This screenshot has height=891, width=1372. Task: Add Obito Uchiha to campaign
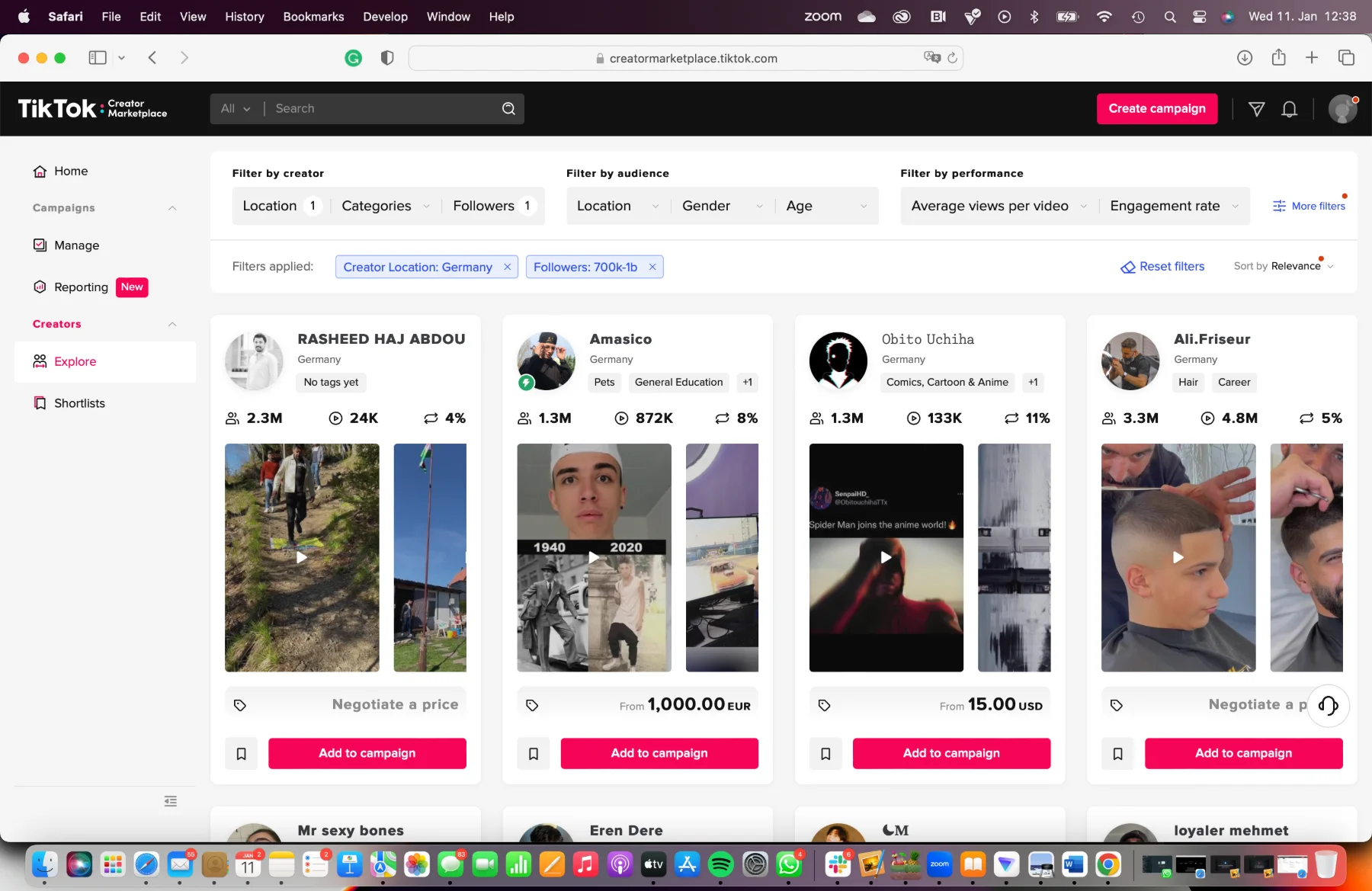click(951, 754)
